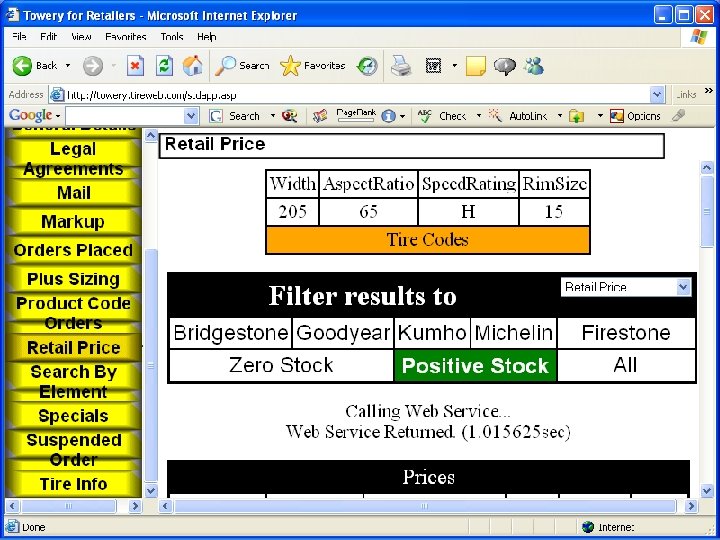Click the Back arrow icon
720x540 pixels.
pos(22,66)
